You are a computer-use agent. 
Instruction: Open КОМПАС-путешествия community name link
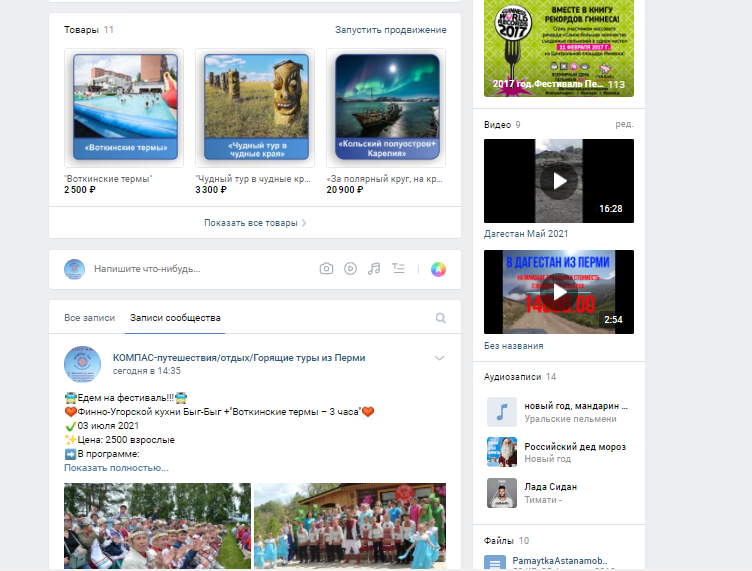[239, 358]
